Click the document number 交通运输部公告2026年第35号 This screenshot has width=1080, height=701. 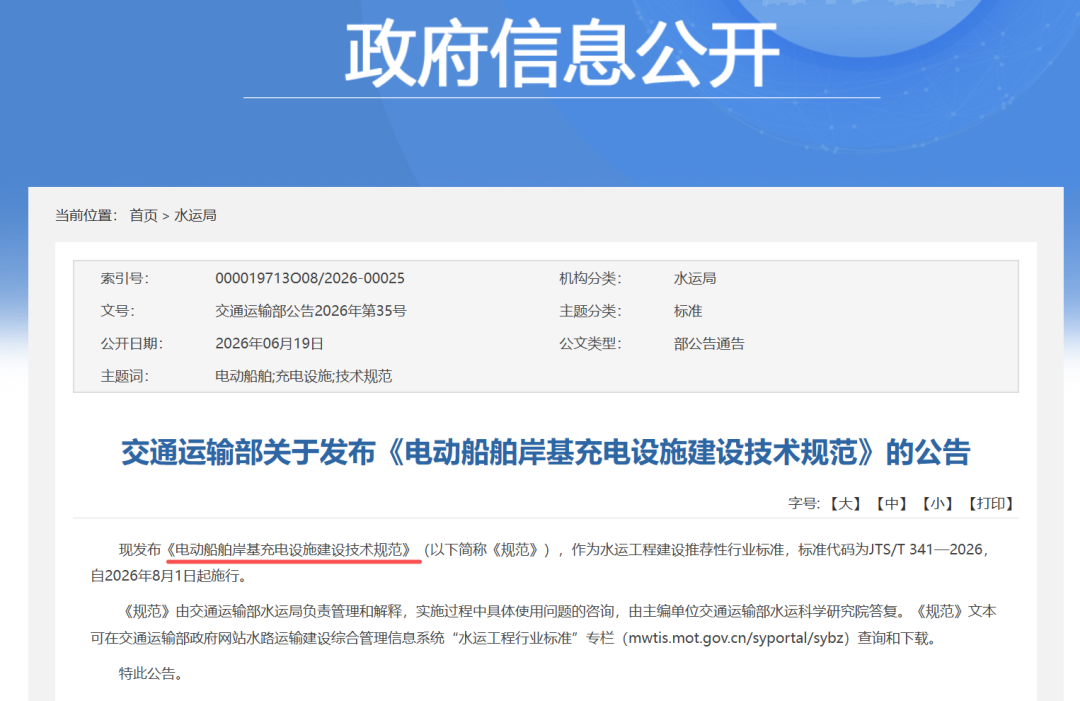coord(311,311)
